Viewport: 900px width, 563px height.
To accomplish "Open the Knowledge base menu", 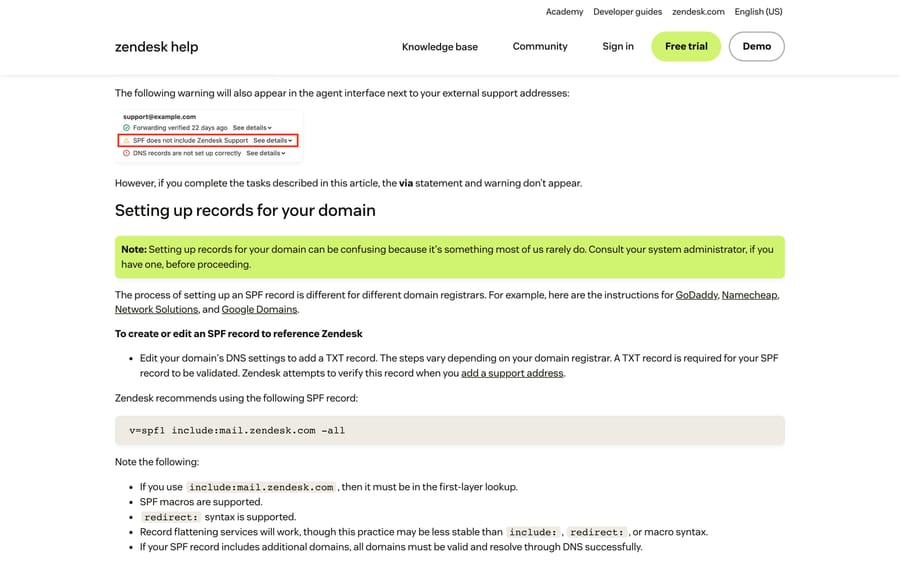I will 440,46.
